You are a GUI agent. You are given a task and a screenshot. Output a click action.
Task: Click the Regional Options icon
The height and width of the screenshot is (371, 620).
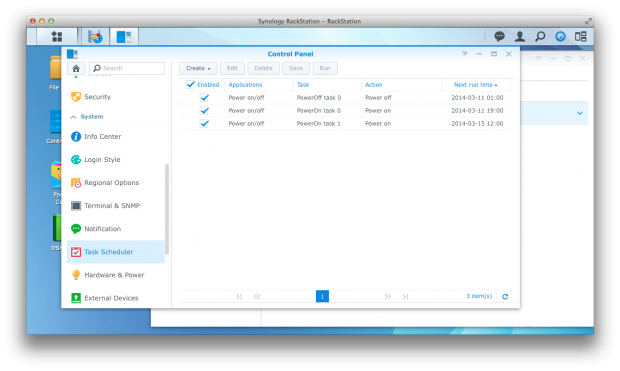pyautogui.click(x=76, y=183)
